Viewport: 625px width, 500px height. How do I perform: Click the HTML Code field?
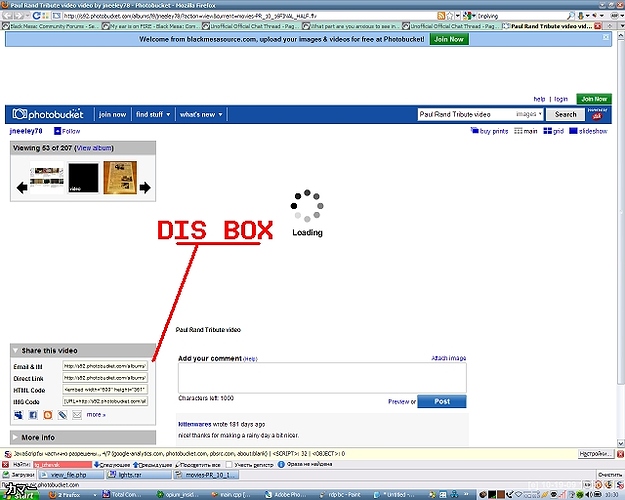pyautogui.click(x=105, y=390)
